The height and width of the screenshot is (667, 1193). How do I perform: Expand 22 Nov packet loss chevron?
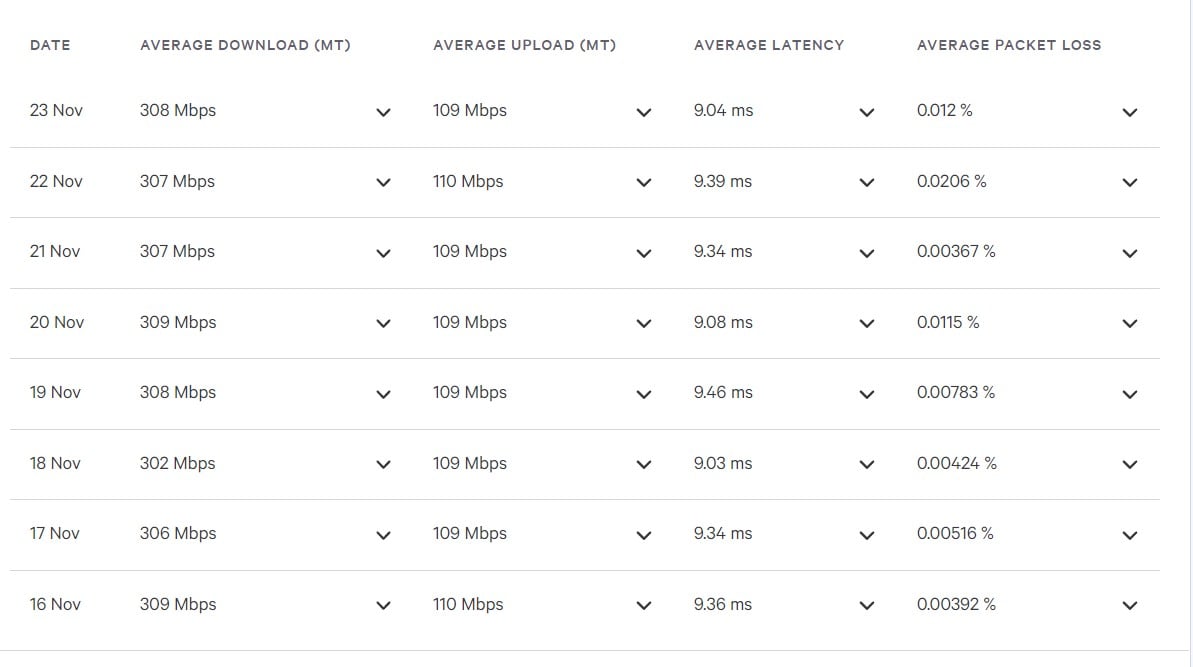pyautogui.click(x=1130, y=183)
